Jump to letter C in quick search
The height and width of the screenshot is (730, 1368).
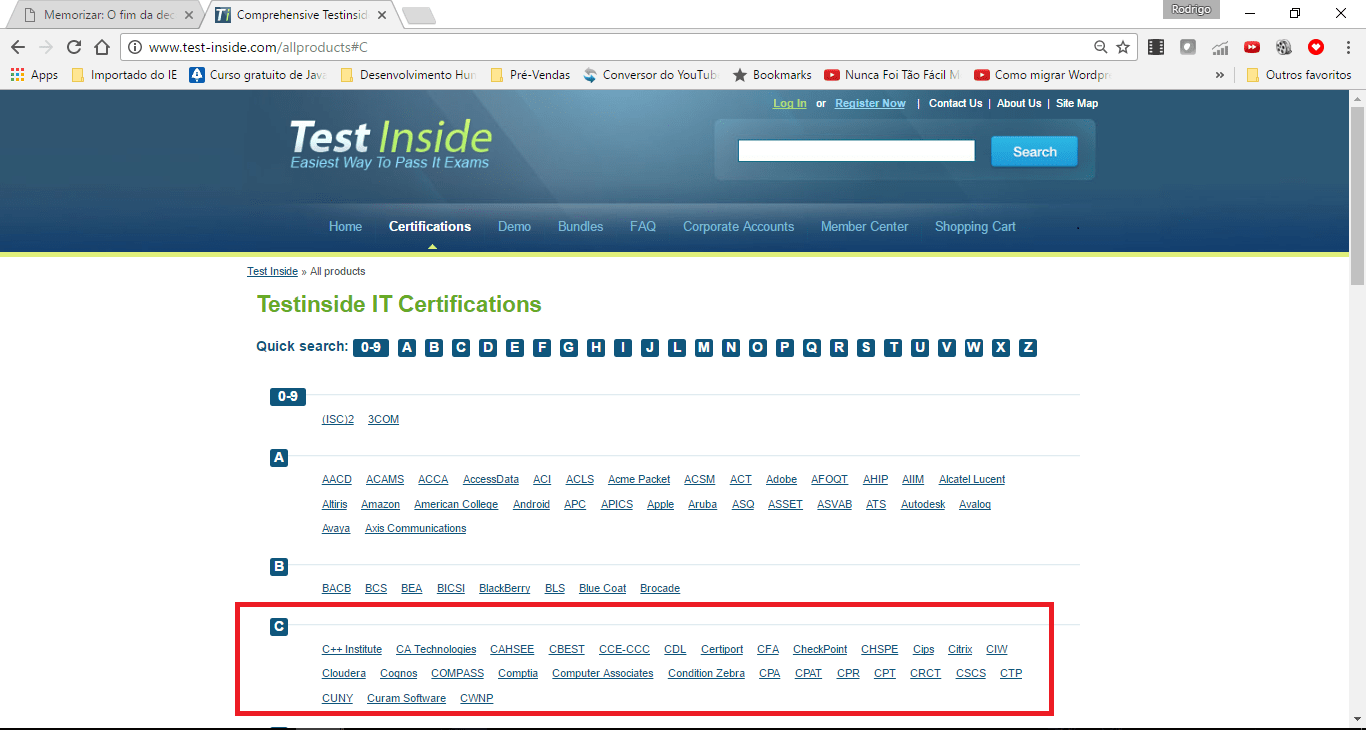461,347
